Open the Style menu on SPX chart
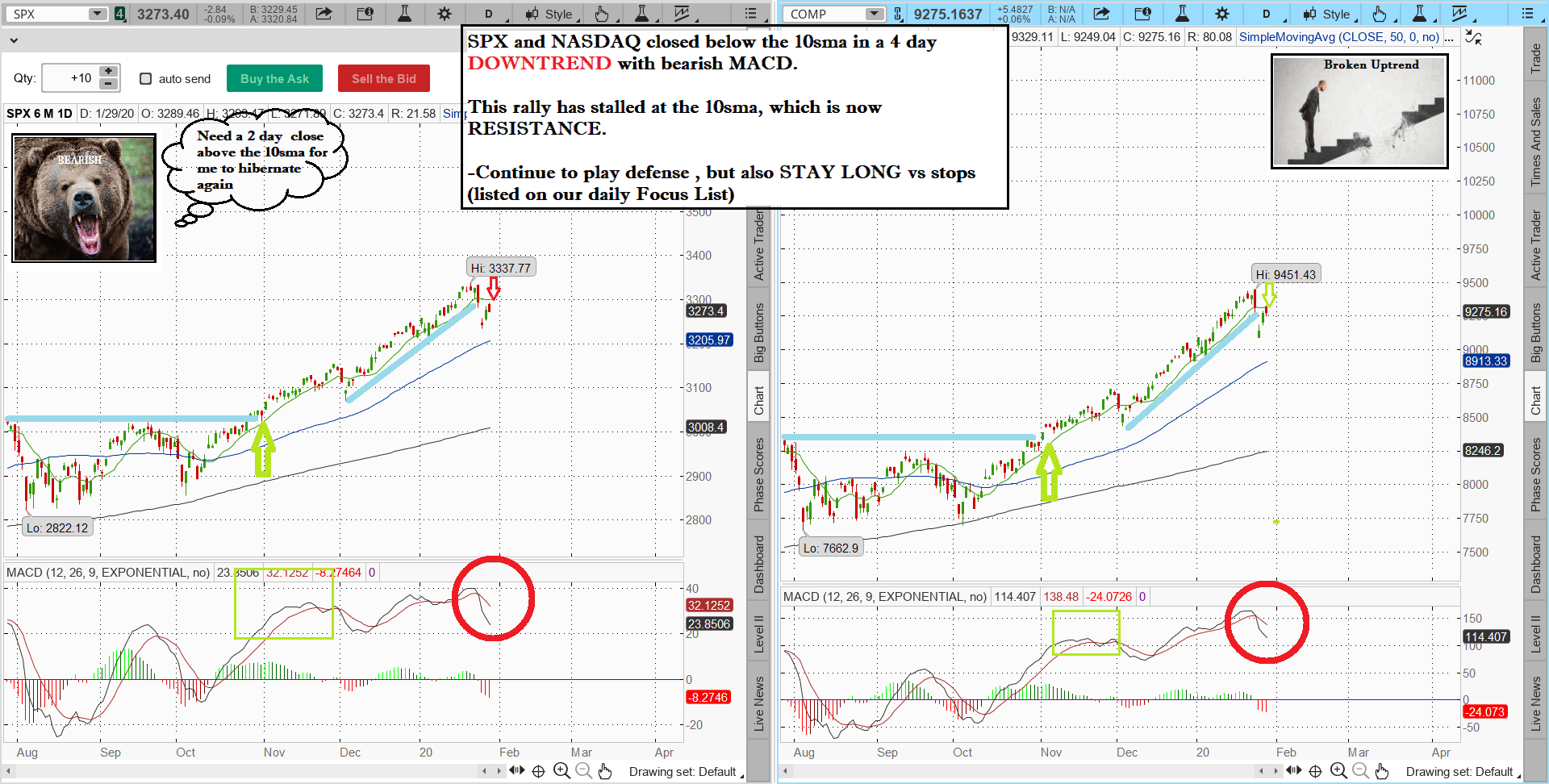Screen dimensions: 1549x784 tap(549, 14)
